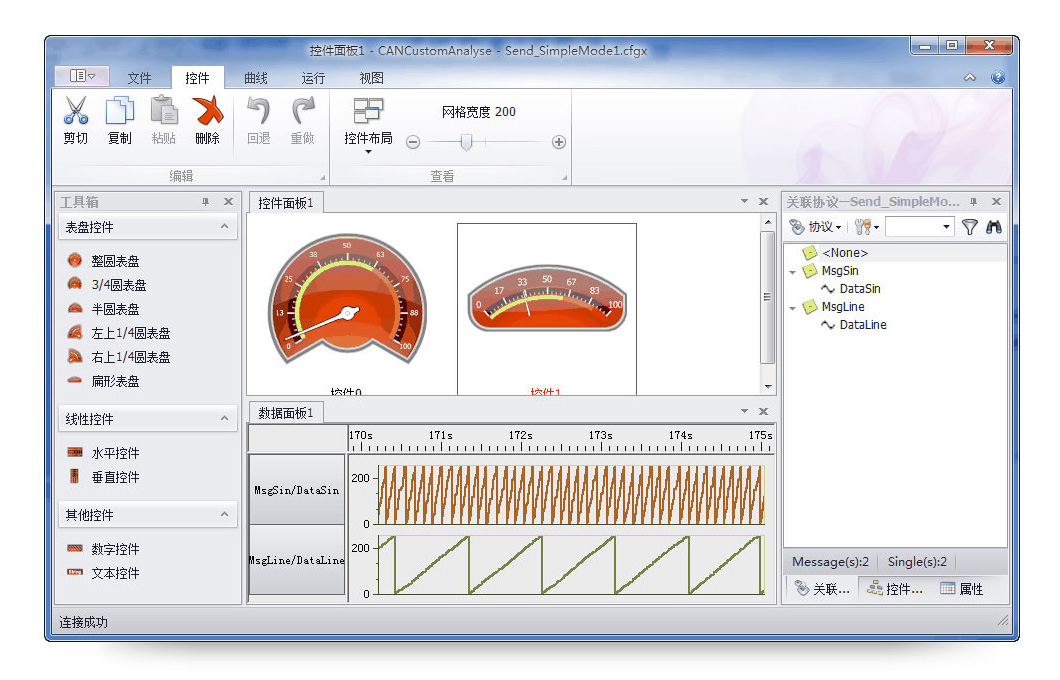Collapse the 表盘控件 section
The width and height of the screenshot is (1060, 680).
click(224, 228)
